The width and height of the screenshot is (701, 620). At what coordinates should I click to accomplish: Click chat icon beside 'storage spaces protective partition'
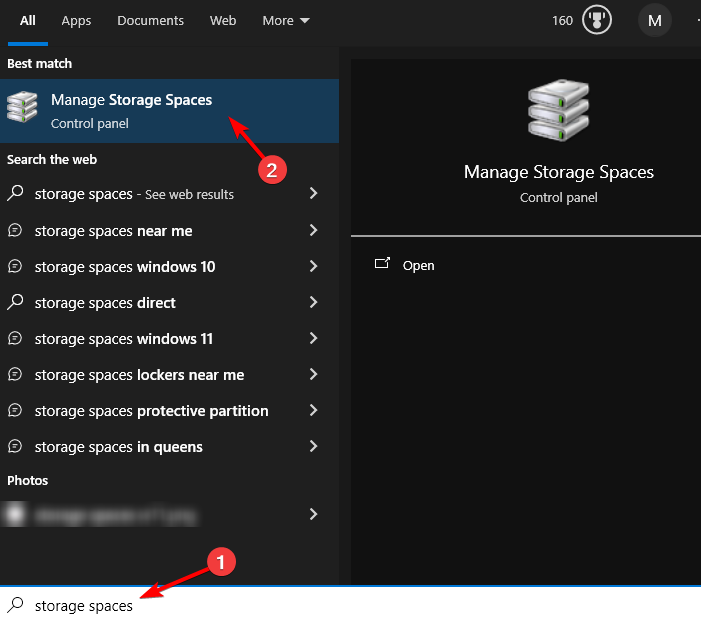click(15, 410)
